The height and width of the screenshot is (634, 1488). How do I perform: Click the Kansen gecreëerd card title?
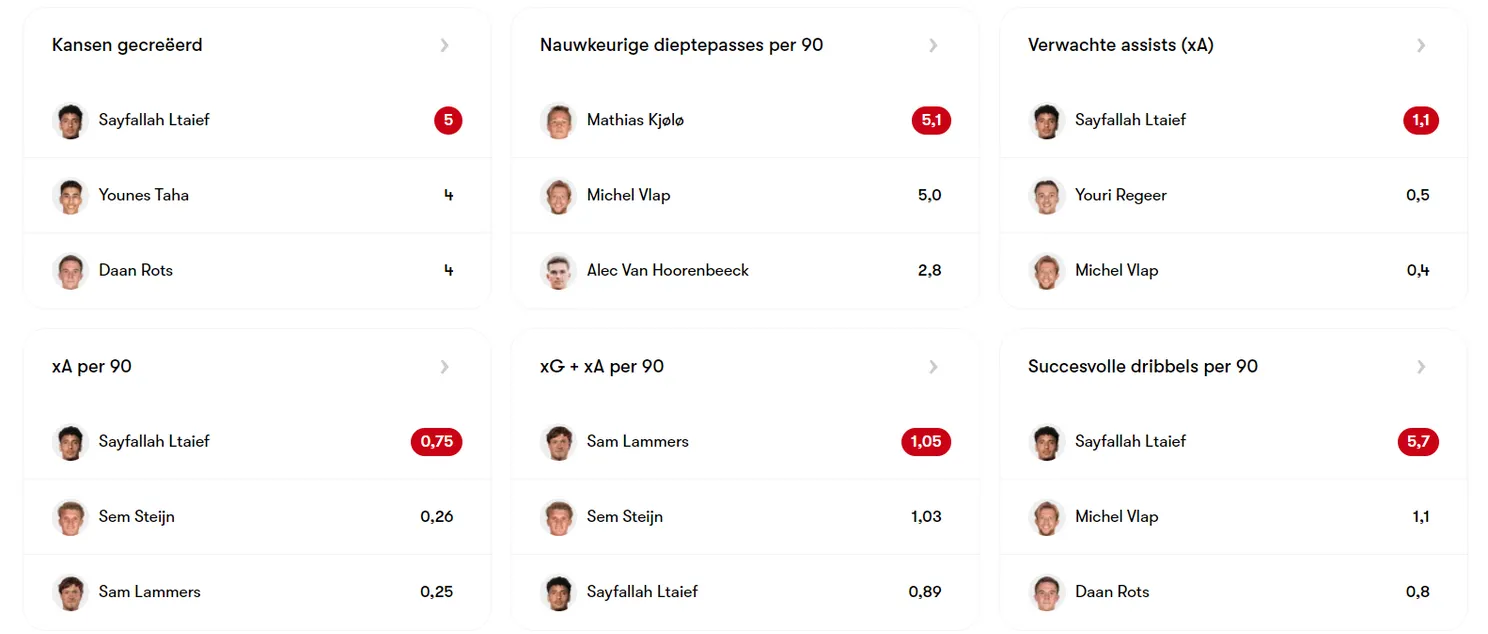pyautogui.click(x=127, y=45)
